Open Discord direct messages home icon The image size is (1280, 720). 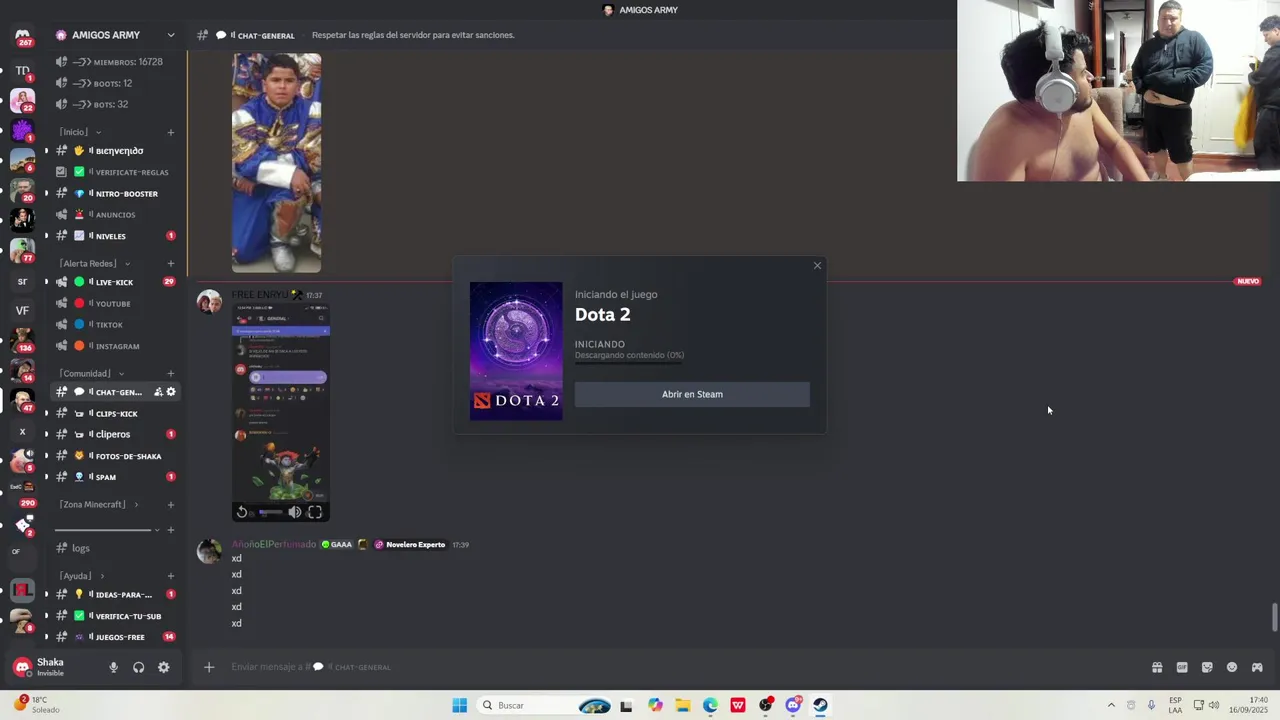pyautogui.click(x=22, y=36)
